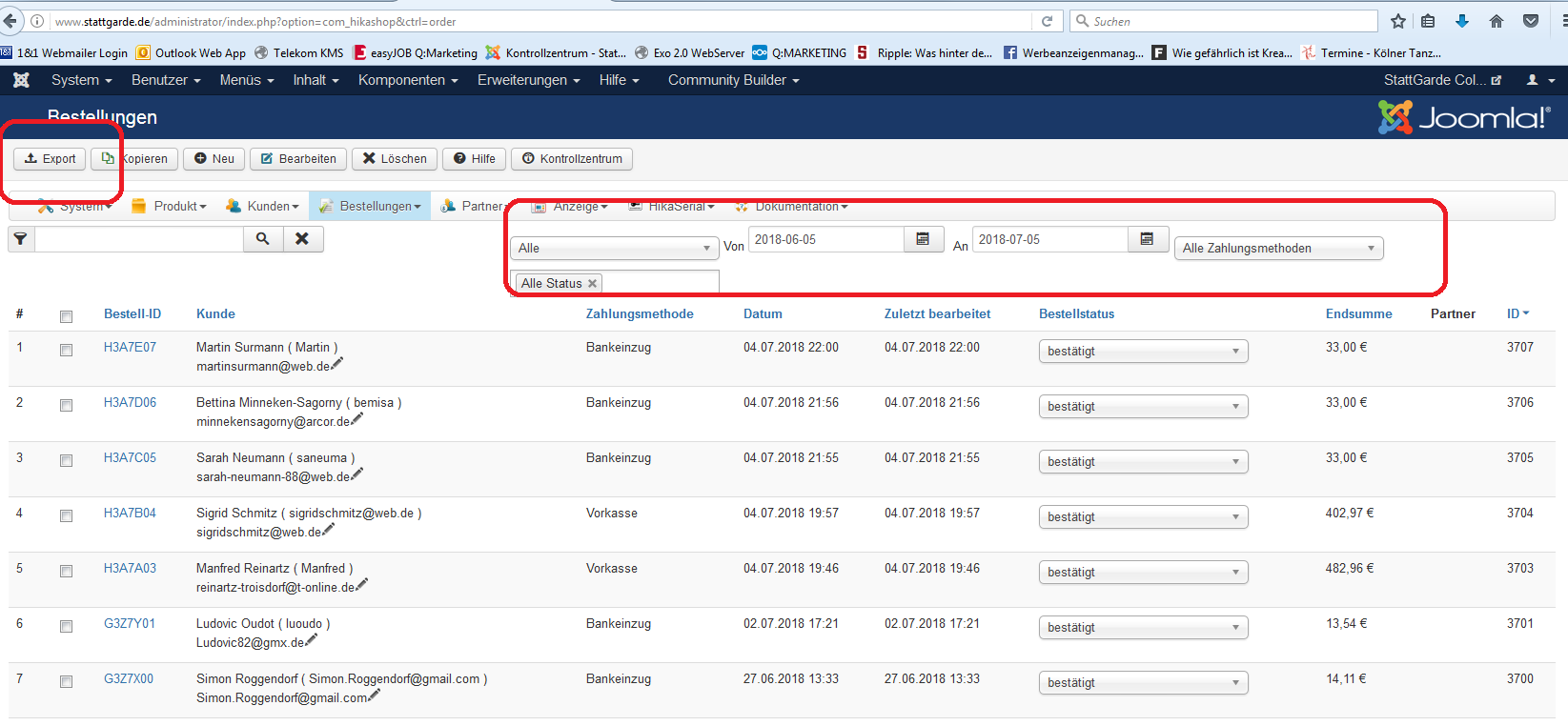This screenshot has width=1568, height=726.
Task: Edit Sigrid Schmitz's customer pencil icon
Action: pyautogui.click(x=329, y=529)
